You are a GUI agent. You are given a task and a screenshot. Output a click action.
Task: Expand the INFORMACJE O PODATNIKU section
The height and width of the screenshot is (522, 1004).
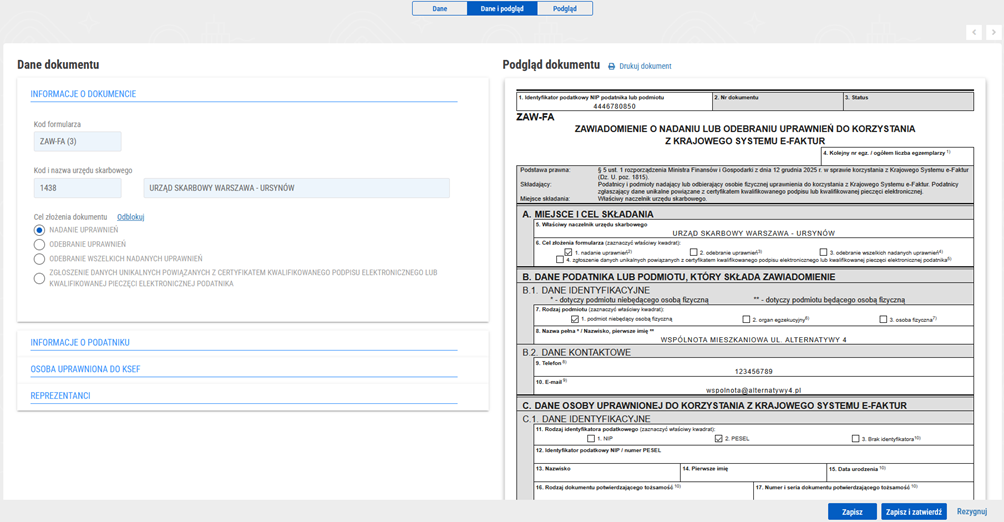[x=81, y=343]
